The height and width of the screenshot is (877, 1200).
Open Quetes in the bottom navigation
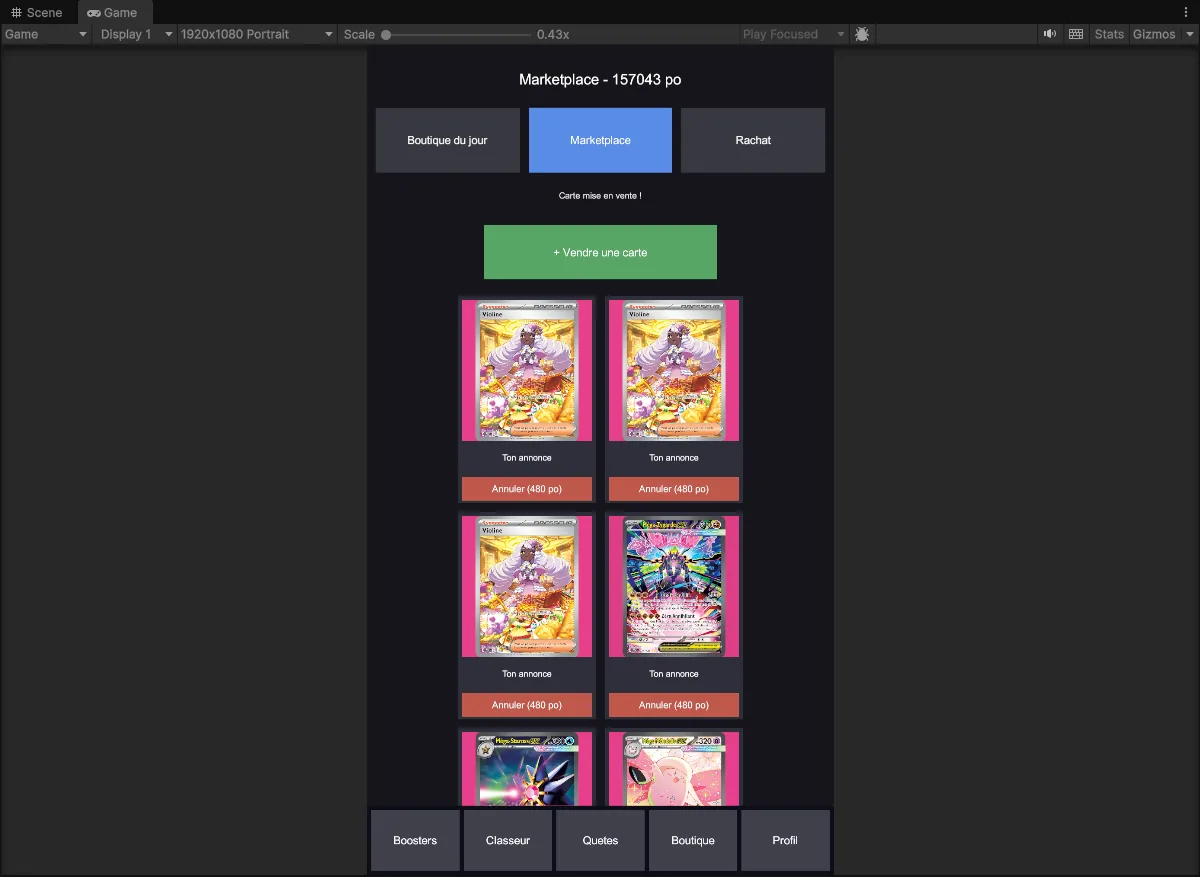(x=600, y=840)
